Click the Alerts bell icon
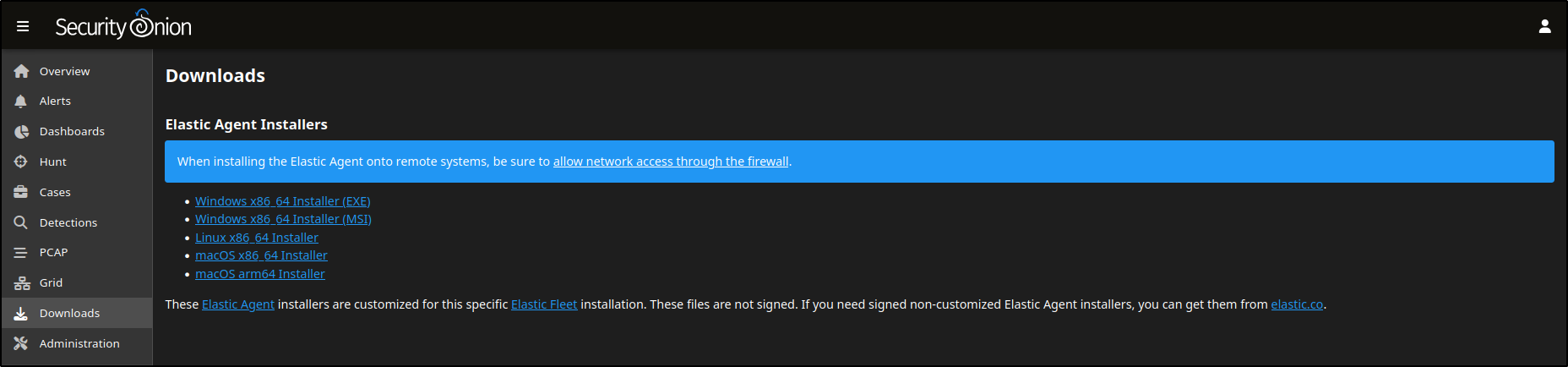The height and width of the screenshot is (367, 1568). 21,101
